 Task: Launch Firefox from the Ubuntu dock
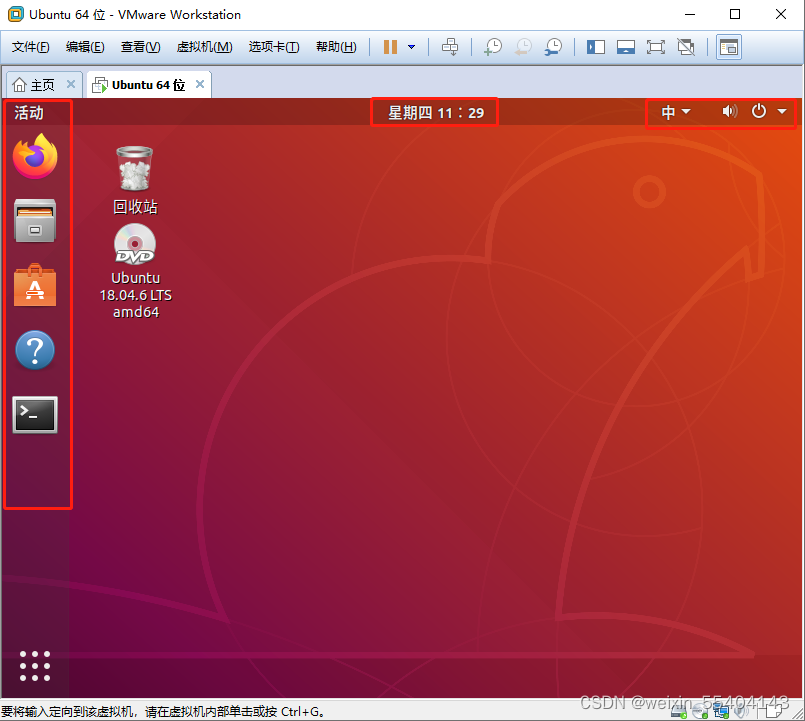(35, 158)
